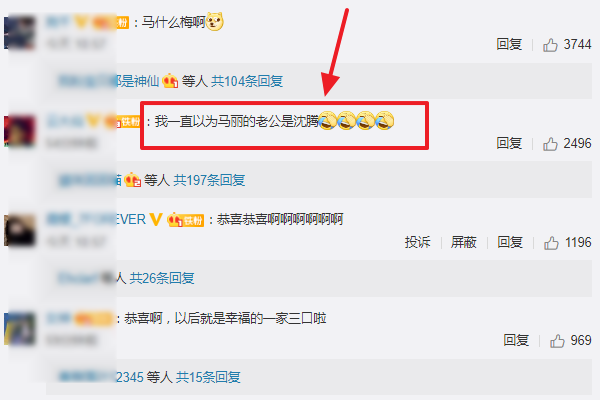The width and height of the screenshot is (600, 400).
Task: Expand 共15条回复 replies
Action: point(208,377)
